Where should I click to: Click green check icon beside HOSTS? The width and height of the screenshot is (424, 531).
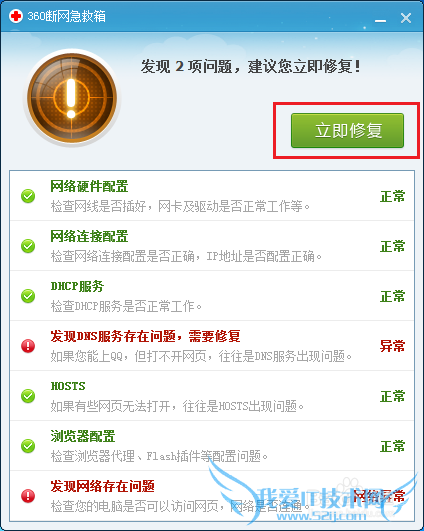(28, 396)
